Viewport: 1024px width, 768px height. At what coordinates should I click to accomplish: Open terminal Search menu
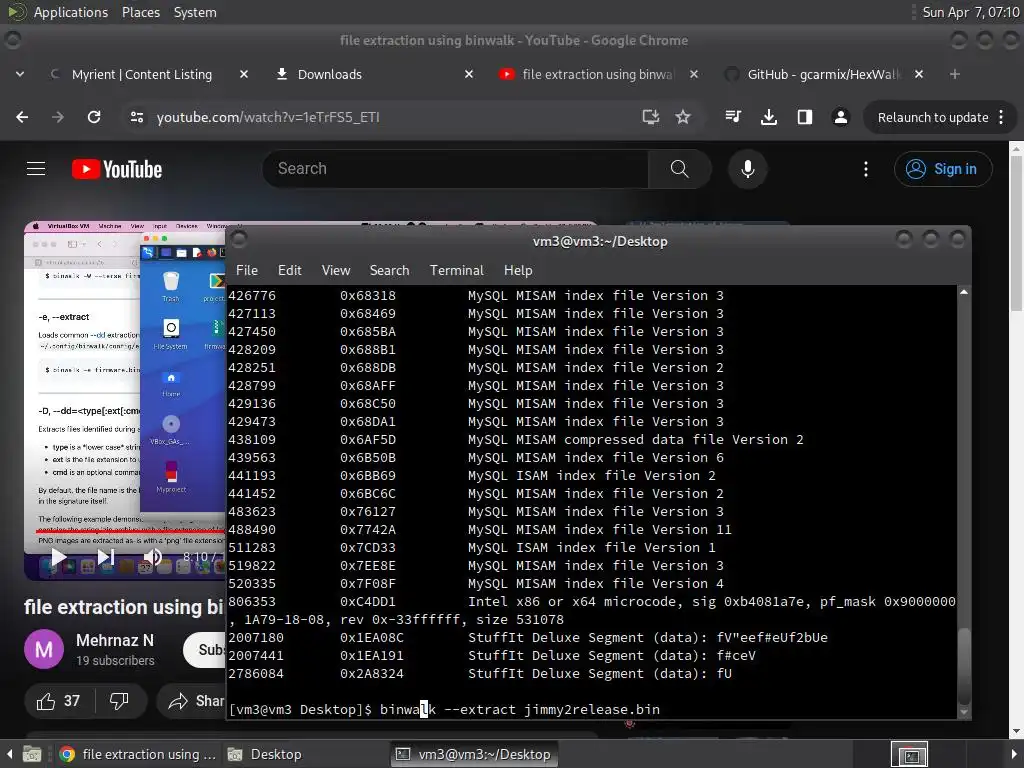point(389,270)
